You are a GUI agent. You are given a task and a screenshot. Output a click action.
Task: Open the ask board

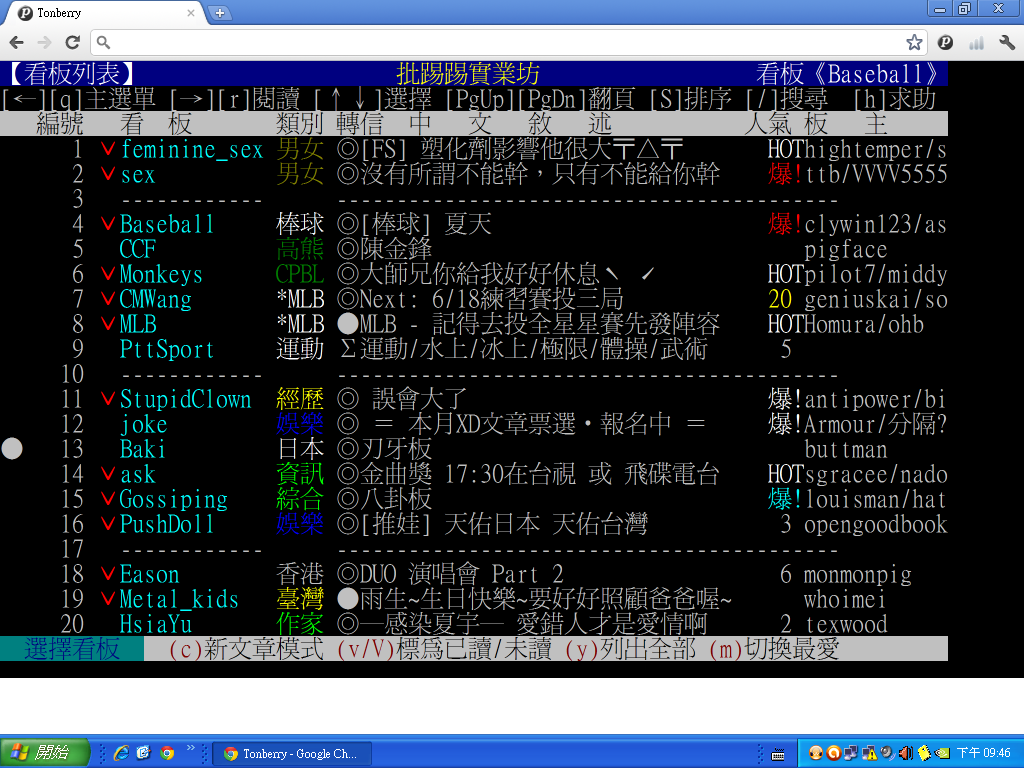click(x=138, y=474)
